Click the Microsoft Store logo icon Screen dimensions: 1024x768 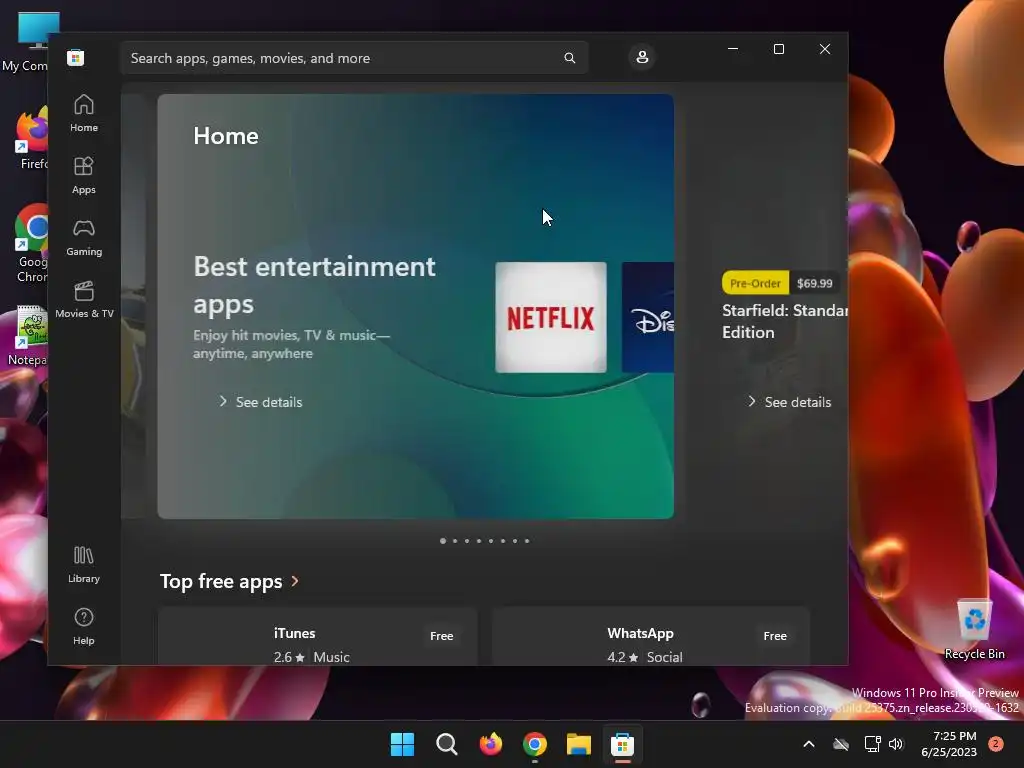coord(76,57)
